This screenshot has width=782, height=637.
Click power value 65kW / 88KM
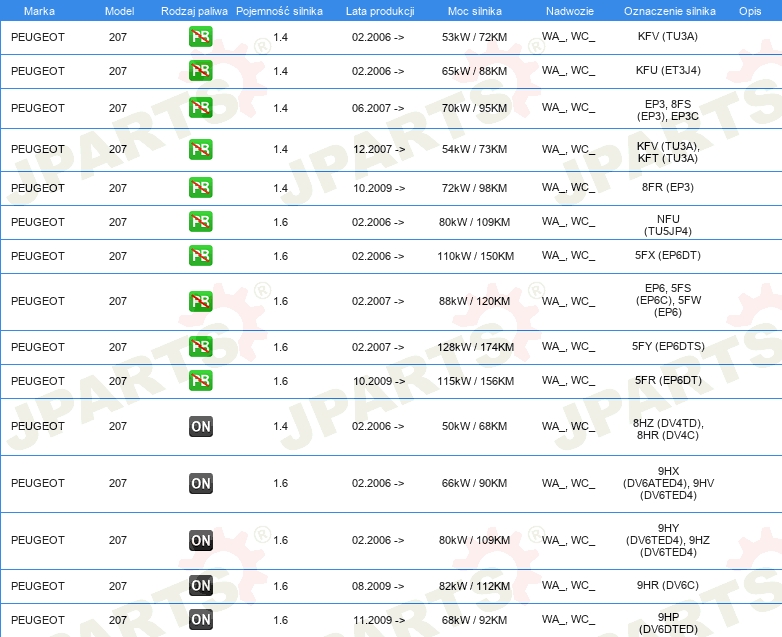tap(474, 71)
